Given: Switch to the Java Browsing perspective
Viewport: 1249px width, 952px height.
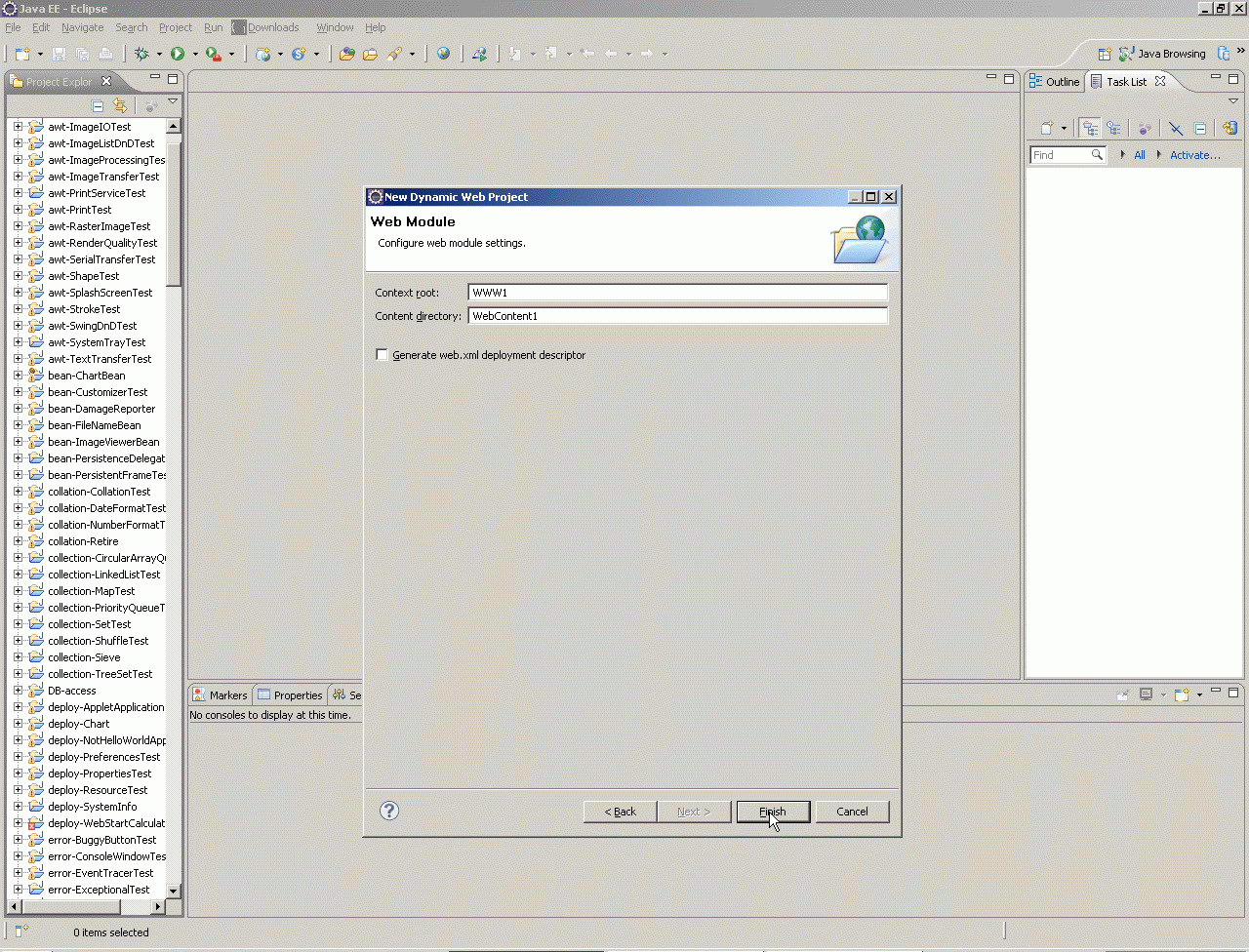Looking at the screenshot, I should coord(1162,54).
